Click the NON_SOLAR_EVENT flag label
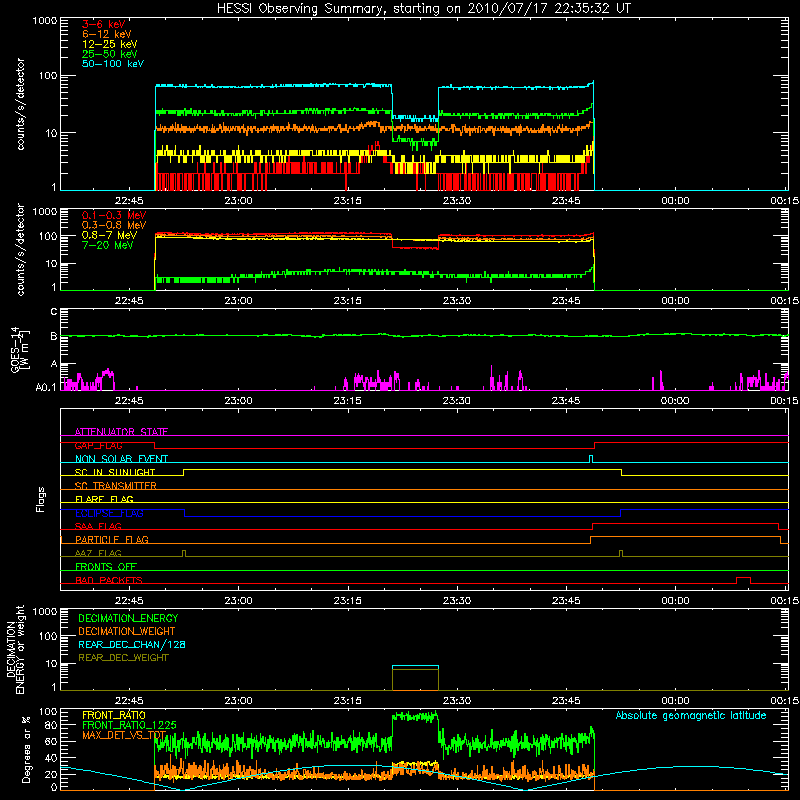800x800 pixels. click(x=121, y=459)
